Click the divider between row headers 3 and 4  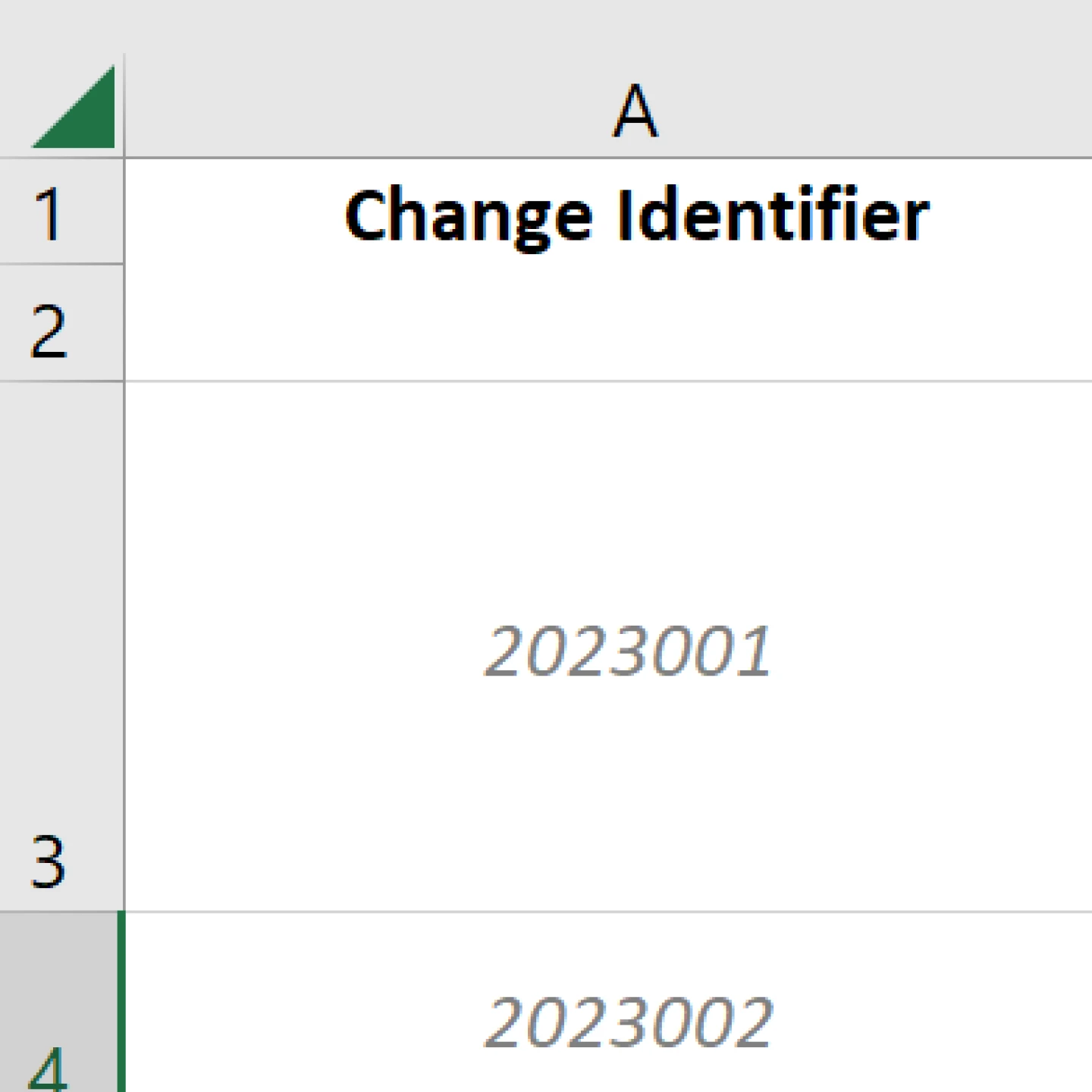tap(61, 912)
